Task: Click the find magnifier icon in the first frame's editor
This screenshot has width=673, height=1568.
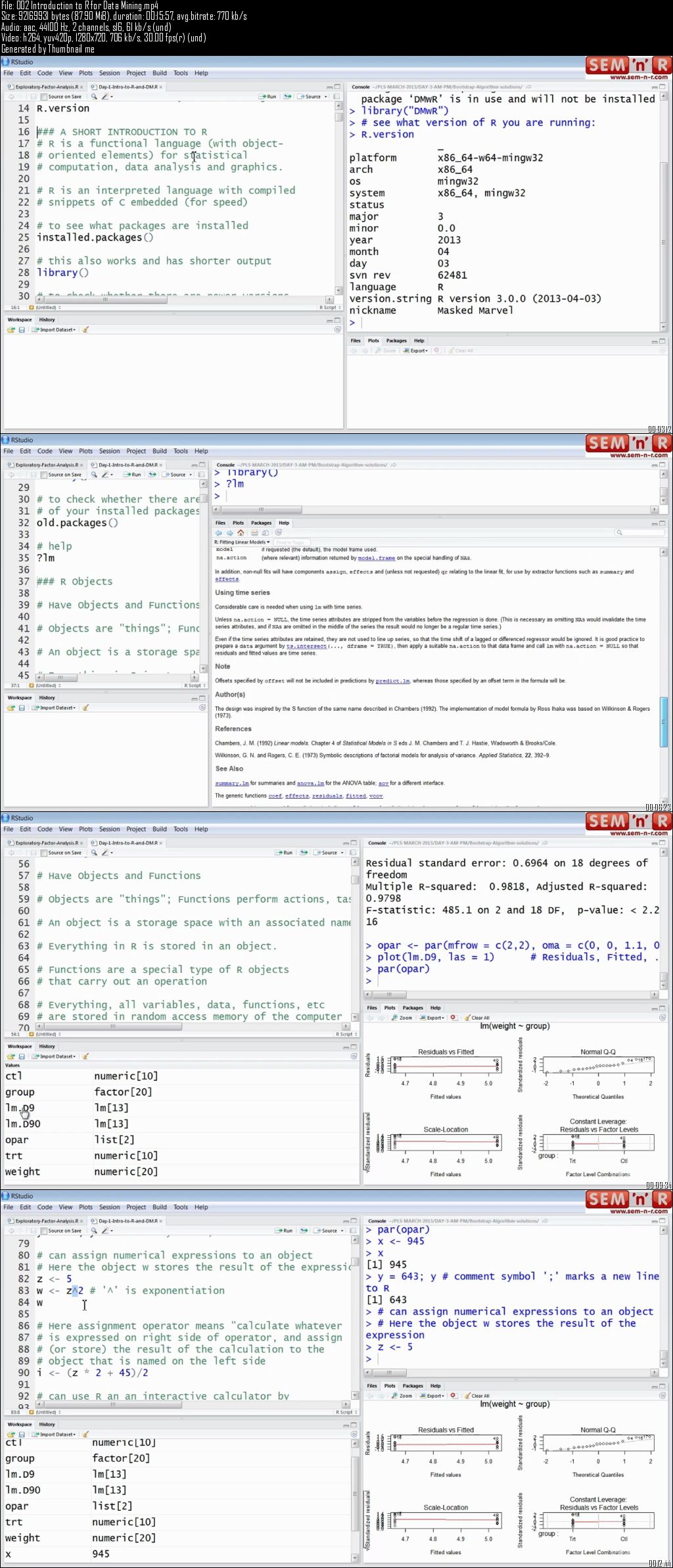Action: (x=94, y=97)
